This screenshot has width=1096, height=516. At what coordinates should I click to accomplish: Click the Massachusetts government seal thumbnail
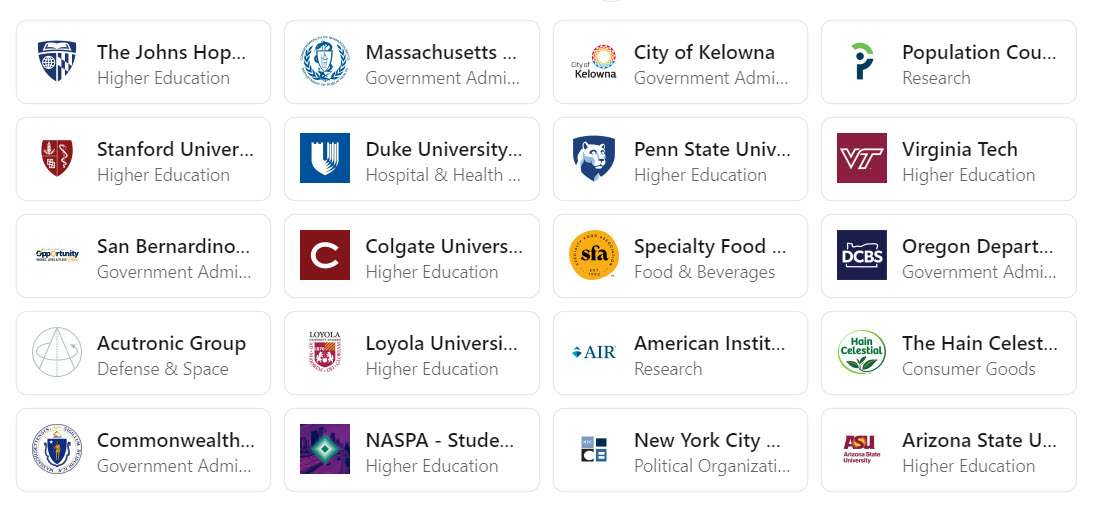tap(325, 62)
